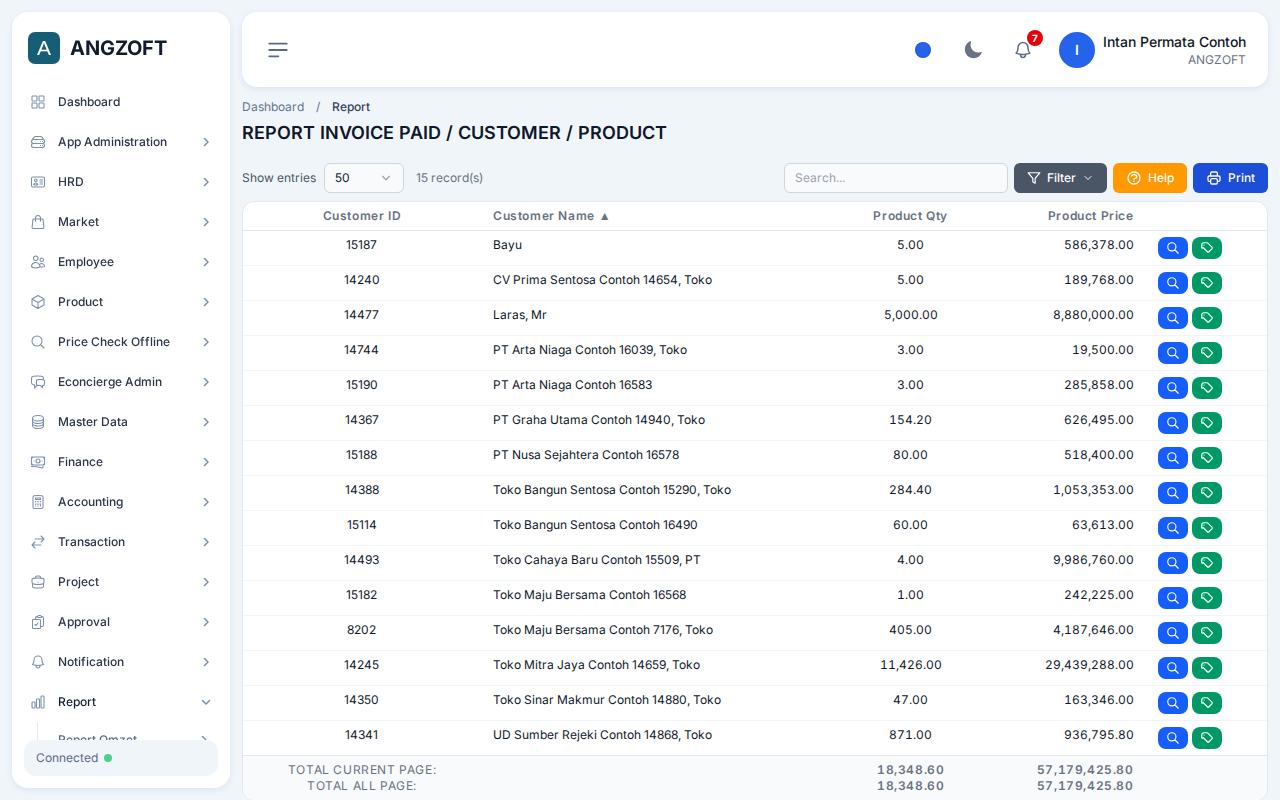Open notifications bell icon

(x=1023, y=50)
